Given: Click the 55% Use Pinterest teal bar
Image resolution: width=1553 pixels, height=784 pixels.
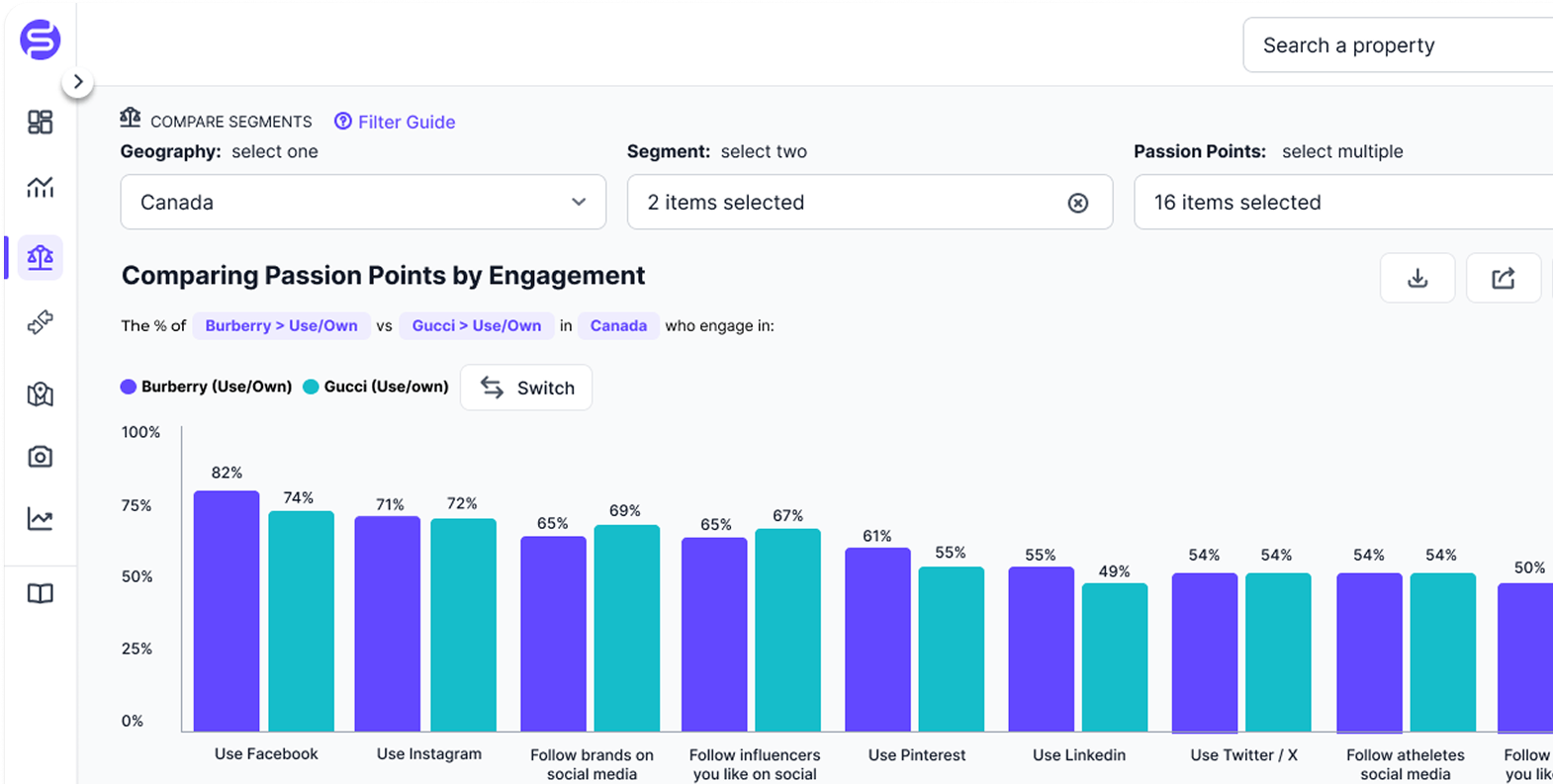Looking at the screenshot, I should pyautogui.click(x=952, y=649).
